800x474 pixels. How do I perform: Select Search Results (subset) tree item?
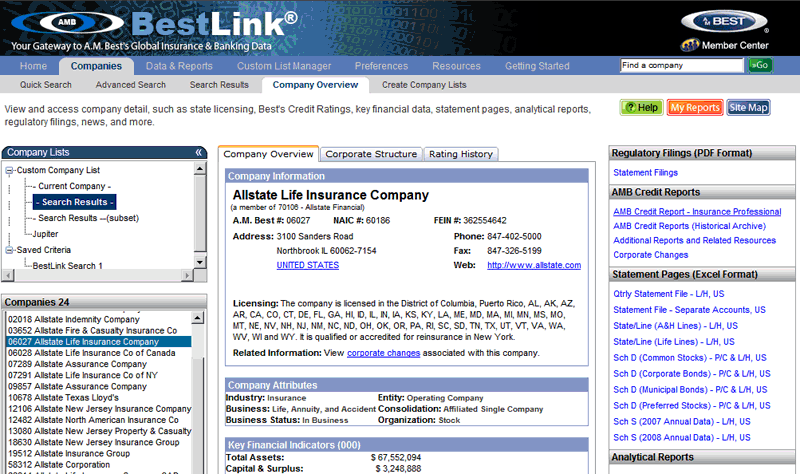[x=88, y=218]
